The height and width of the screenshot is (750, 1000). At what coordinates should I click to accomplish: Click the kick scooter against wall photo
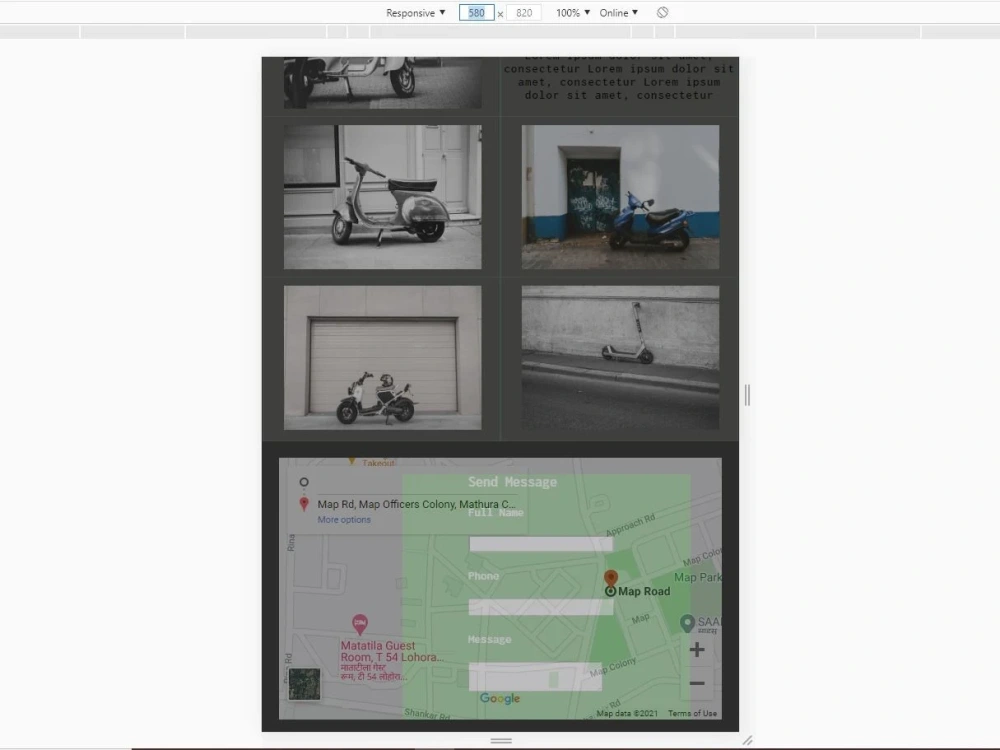point(621,358)
